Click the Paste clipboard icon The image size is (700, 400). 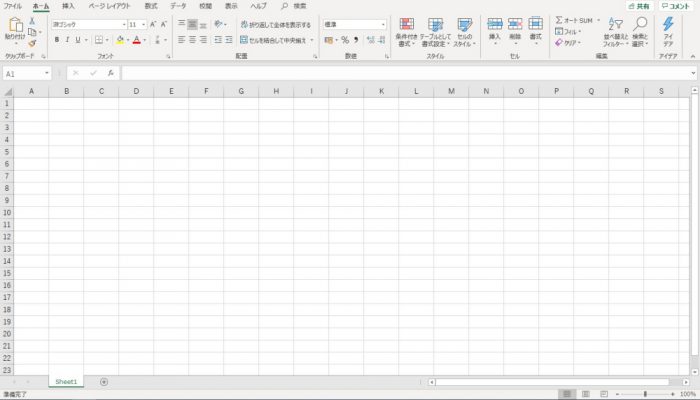(15, 25)
